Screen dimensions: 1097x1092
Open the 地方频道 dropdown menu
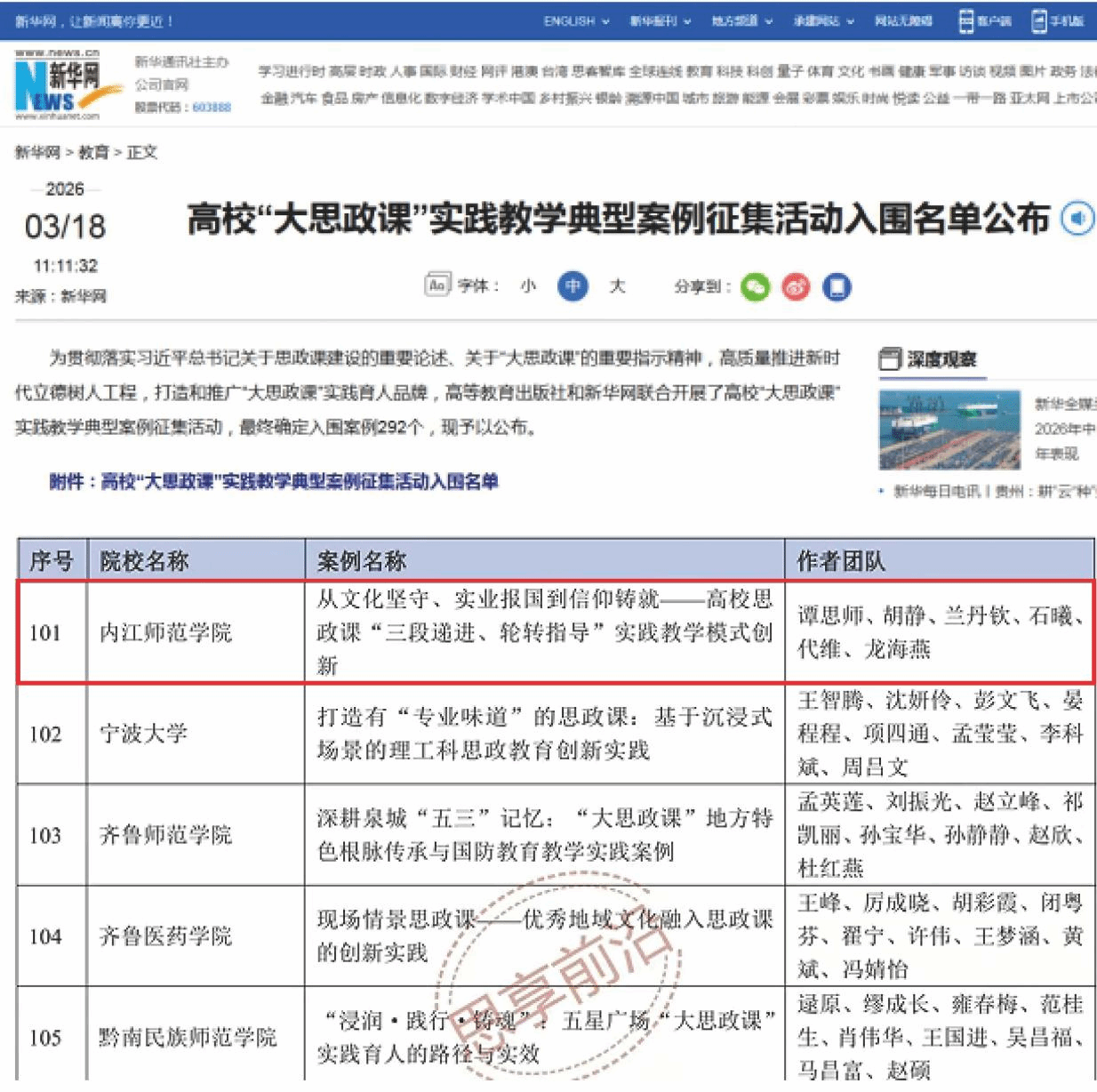pos(741,20)
